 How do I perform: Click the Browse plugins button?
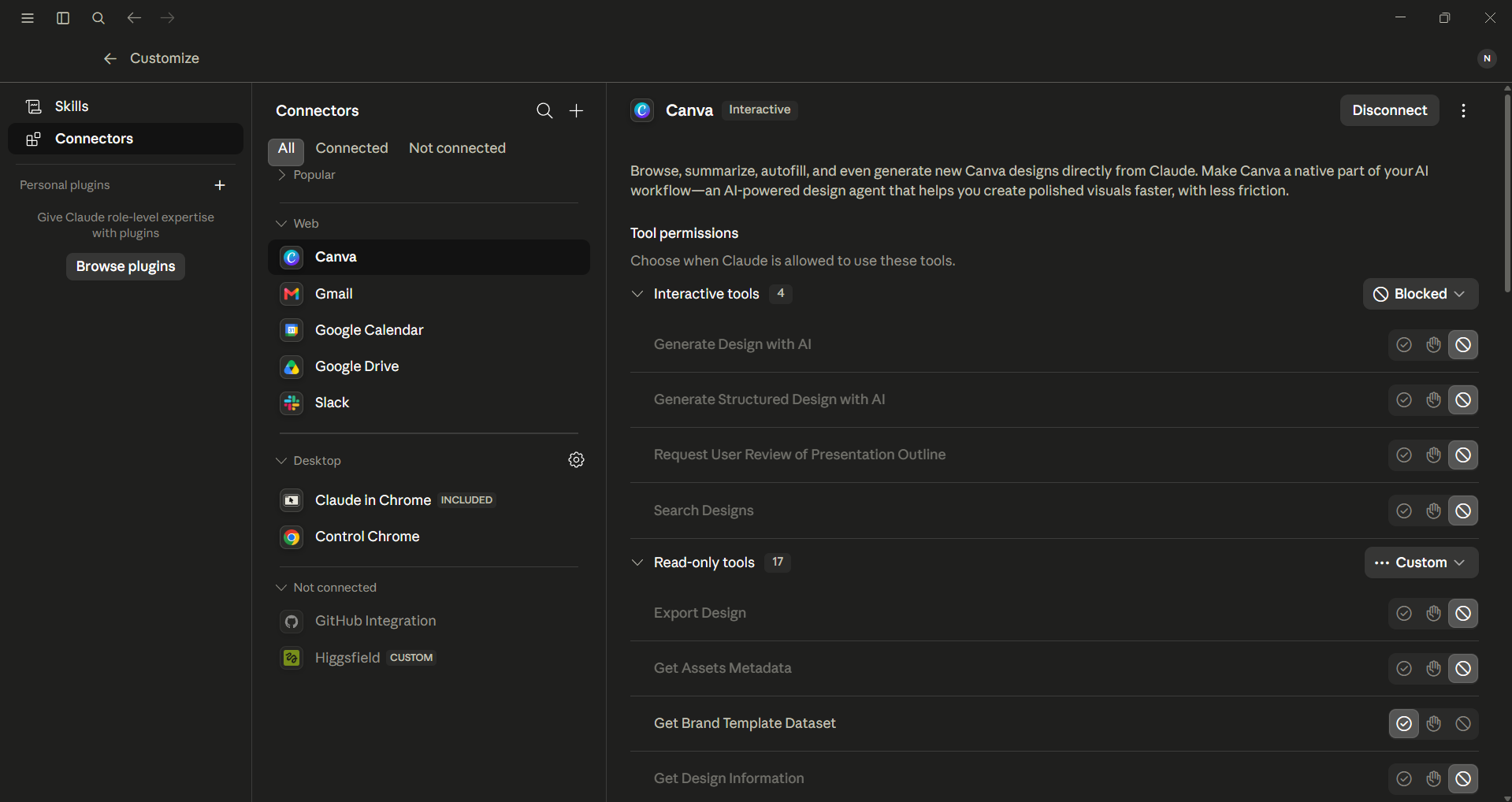126,266
